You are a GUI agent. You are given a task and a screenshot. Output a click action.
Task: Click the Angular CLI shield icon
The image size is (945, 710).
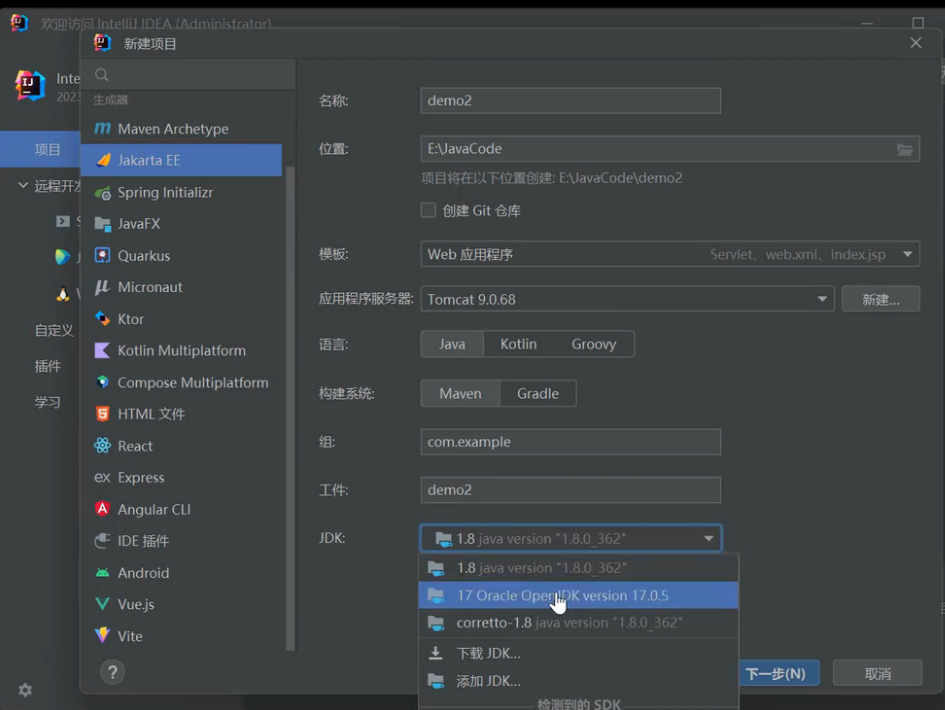102,509
